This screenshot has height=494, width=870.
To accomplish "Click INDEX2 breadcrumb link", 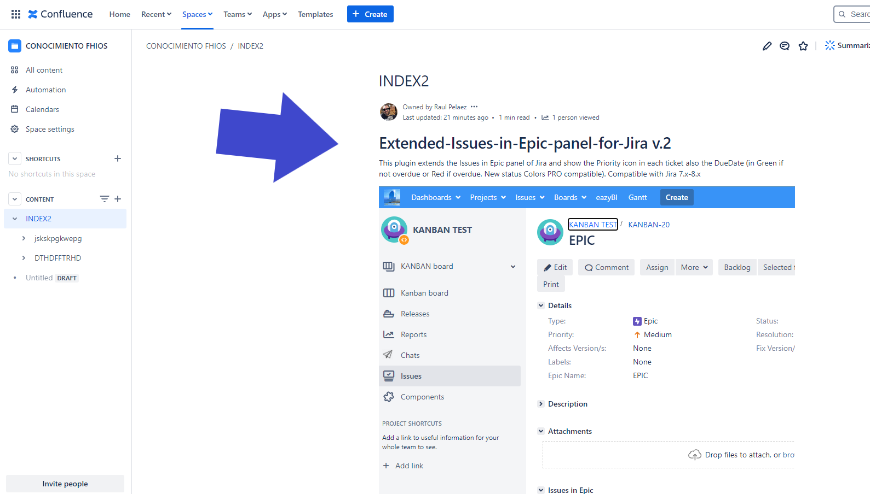I will (250, 46).
